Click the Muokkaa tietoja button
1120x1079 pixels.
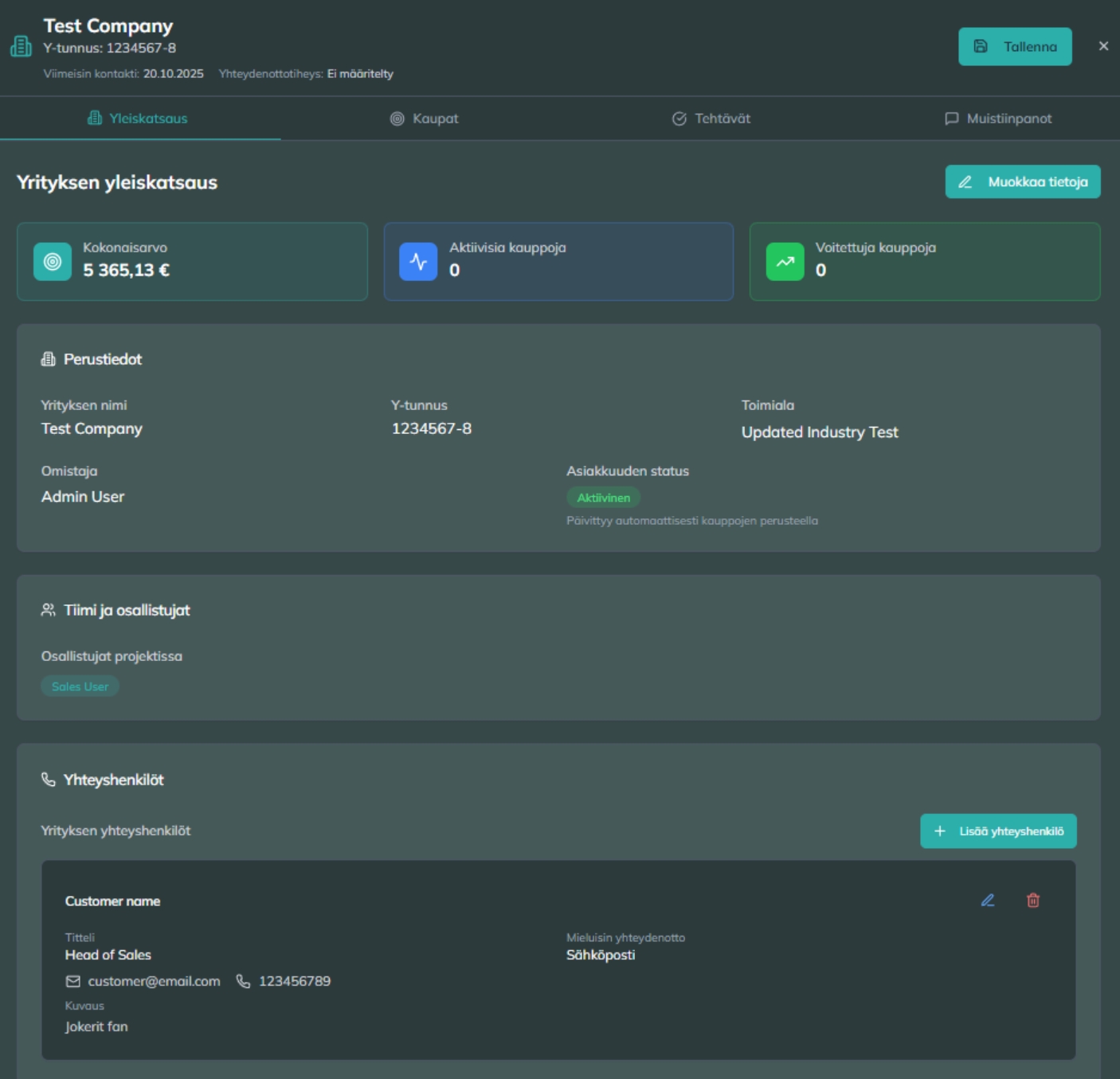coord(1023,182)
